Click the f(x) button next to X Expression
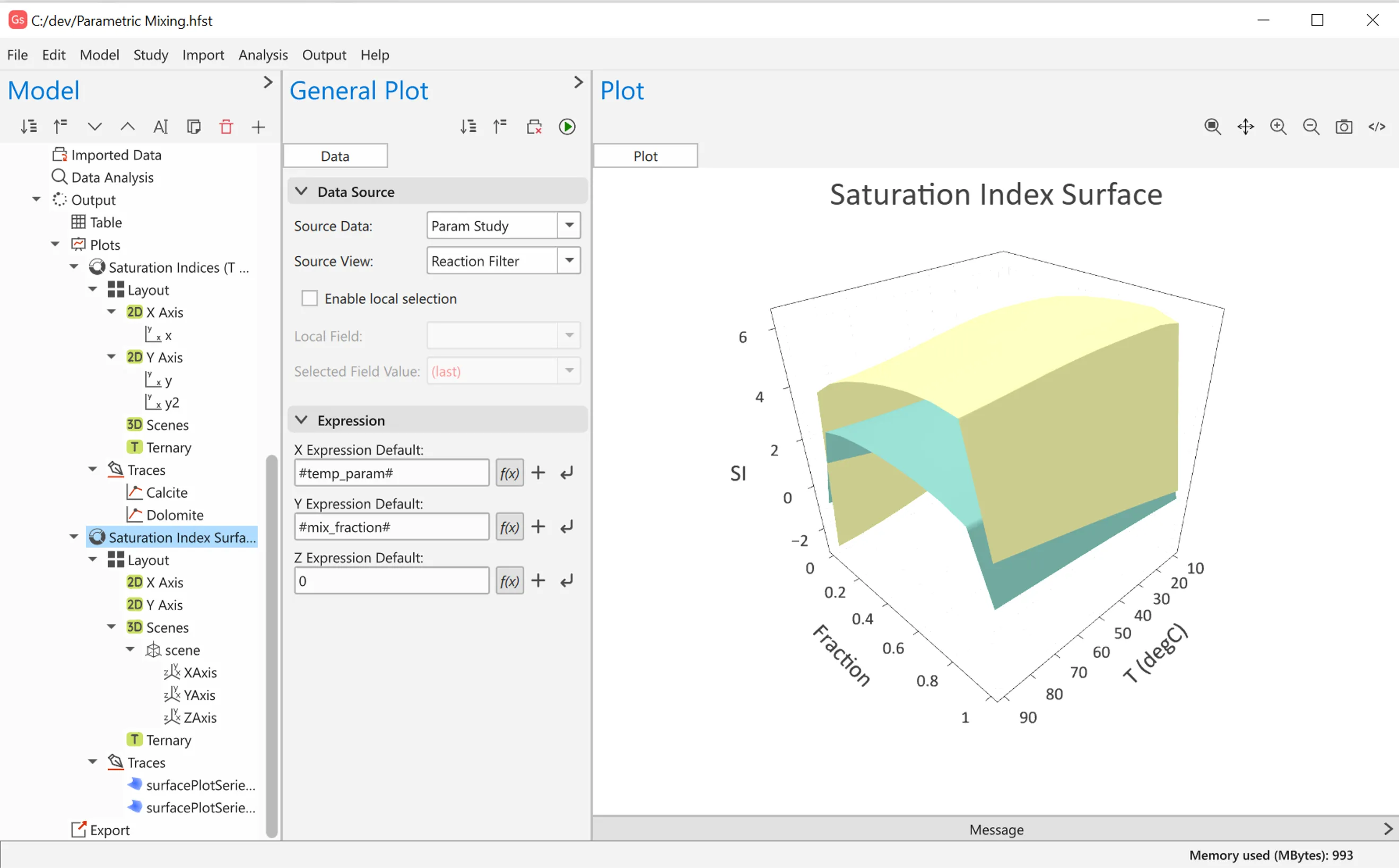The height and width of the screenshot is (868, 1399). point(509,473)
